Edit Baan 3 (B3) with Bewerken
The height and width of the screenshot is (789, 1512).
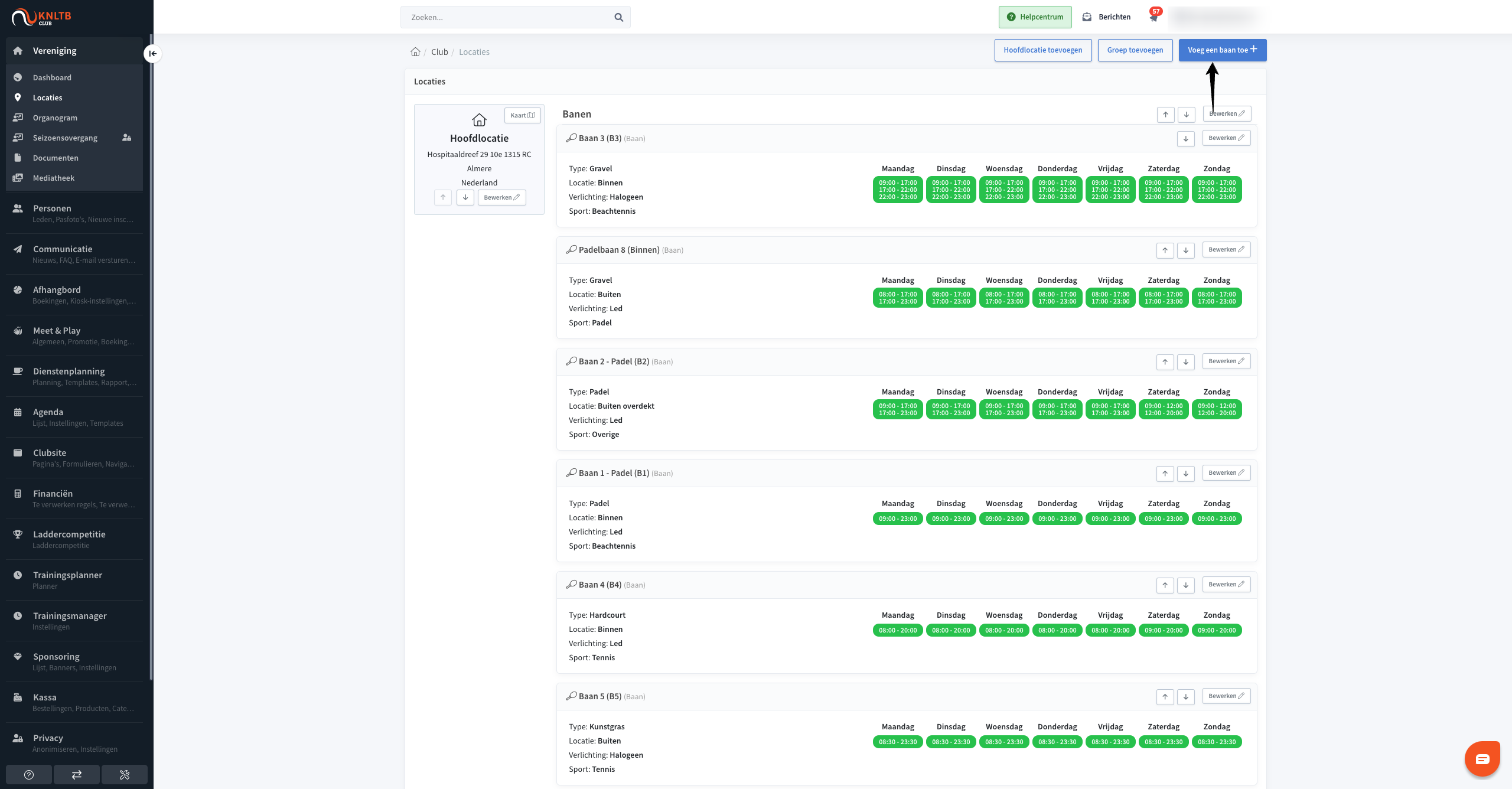click(1227, 138)
